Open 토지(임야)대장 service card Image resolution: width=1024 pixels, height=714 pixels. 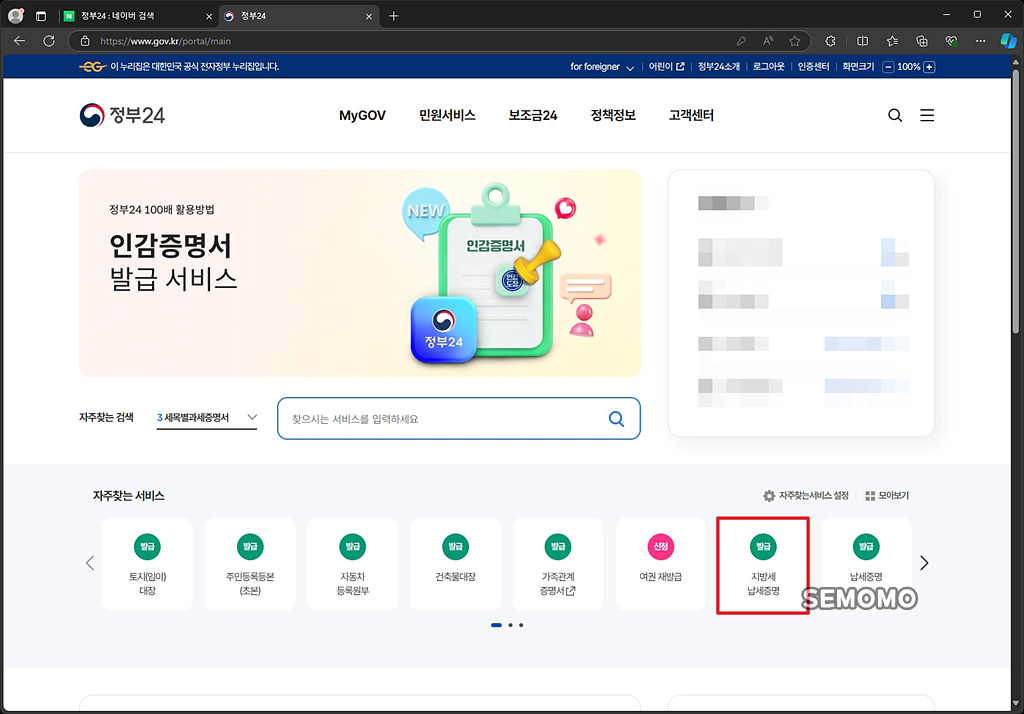tap(147, 564)
